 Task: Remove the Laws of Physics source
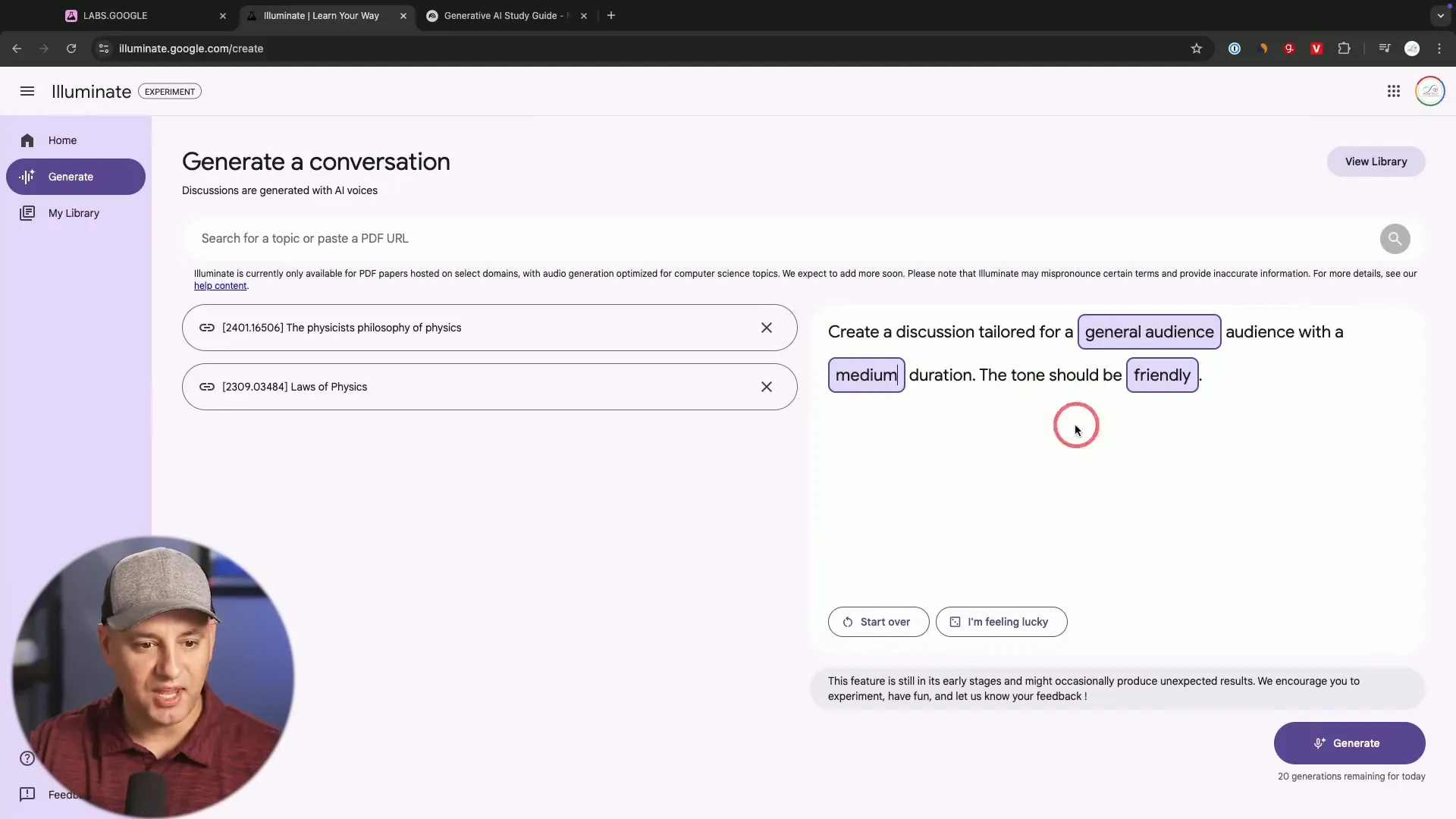(767, 387)
